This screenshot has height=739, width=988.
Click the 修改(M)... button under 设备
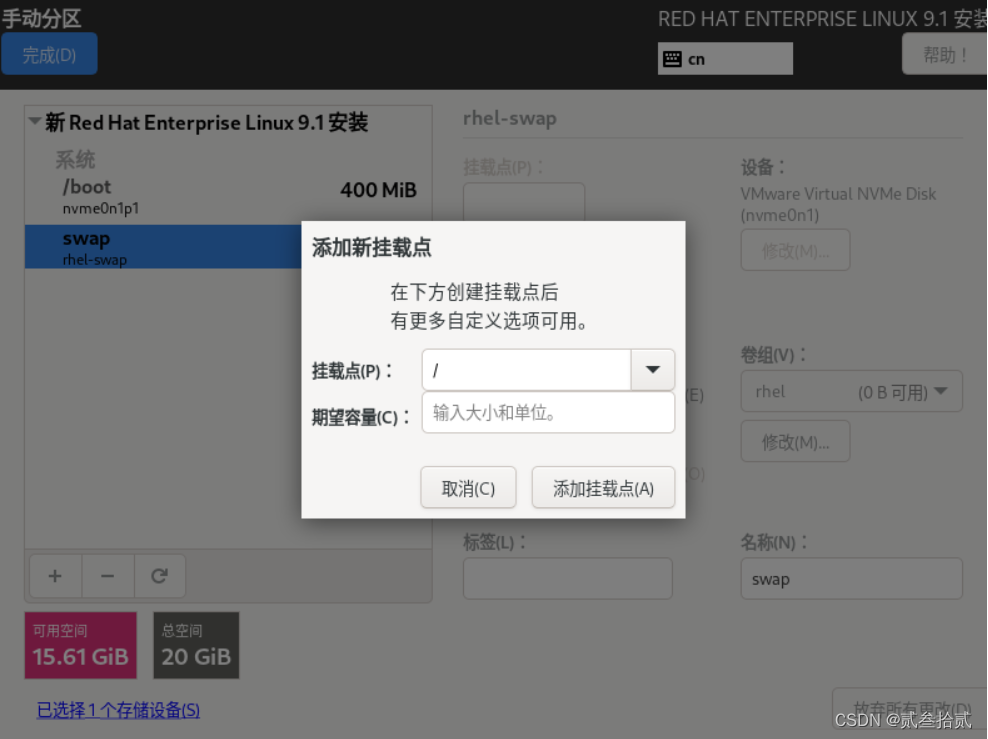tap(795, 251)
